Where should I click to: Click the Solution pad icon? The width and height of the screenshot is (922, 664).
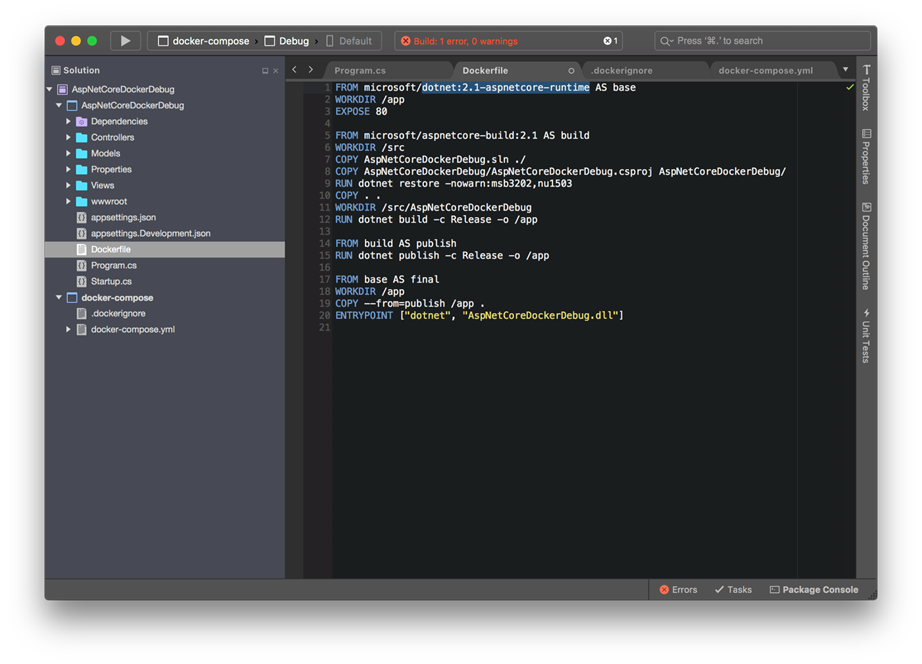[x=56, y=71]
